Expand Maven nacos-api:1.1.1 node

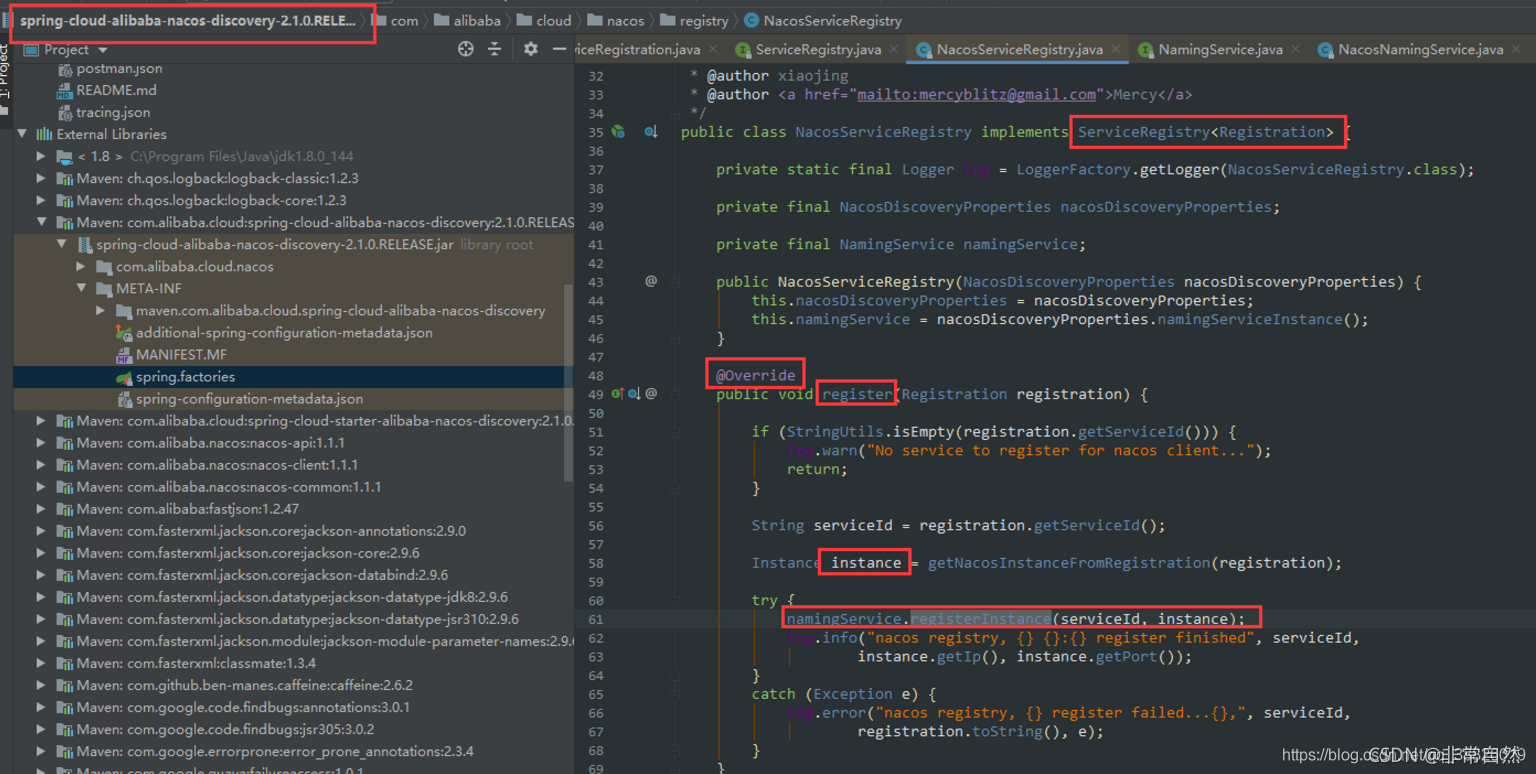coord(41,442)
